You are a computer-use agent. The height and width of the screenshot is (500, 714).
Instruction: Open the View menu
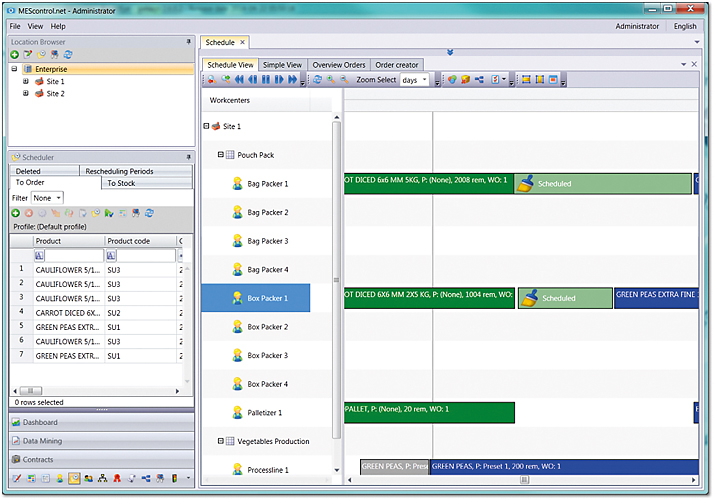pyautogui.click(x=35, y=26)
